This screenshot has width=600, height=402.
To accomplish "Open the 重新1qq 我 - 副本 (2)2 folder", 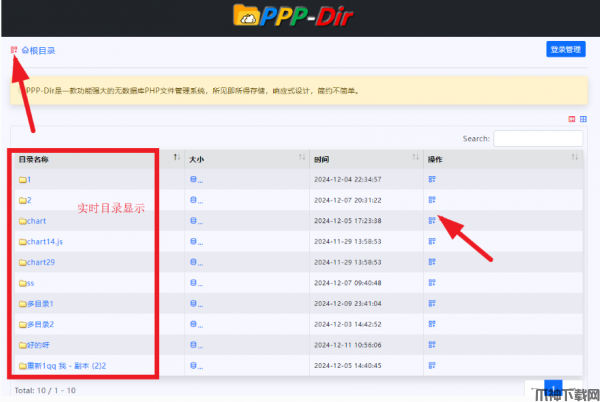I will (63, 366).
